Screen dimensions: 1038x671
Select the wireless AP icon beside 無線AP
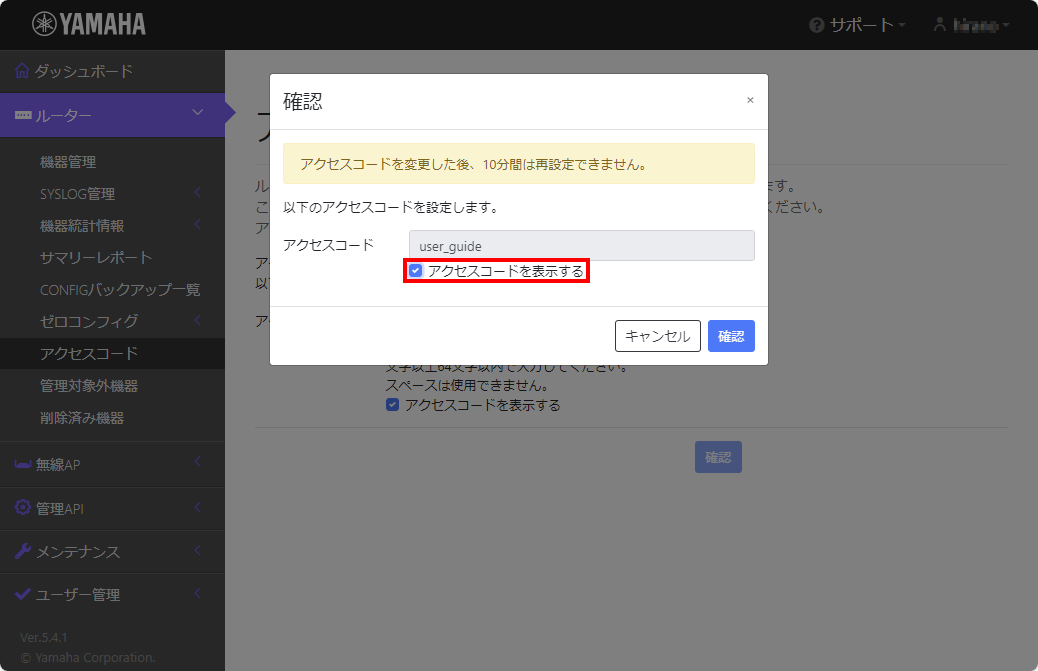point(24,464)
